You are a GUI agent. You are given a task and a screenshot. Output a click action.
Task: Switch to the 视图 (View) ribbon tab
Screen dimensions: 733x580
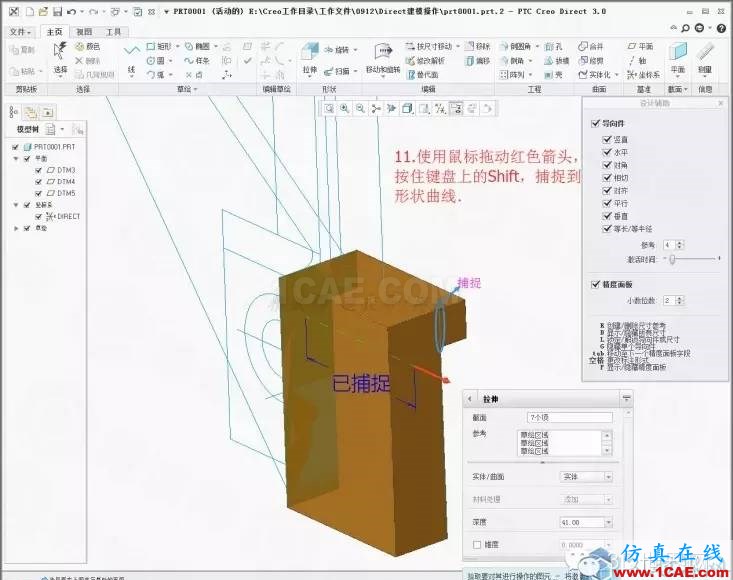(84, 32)
